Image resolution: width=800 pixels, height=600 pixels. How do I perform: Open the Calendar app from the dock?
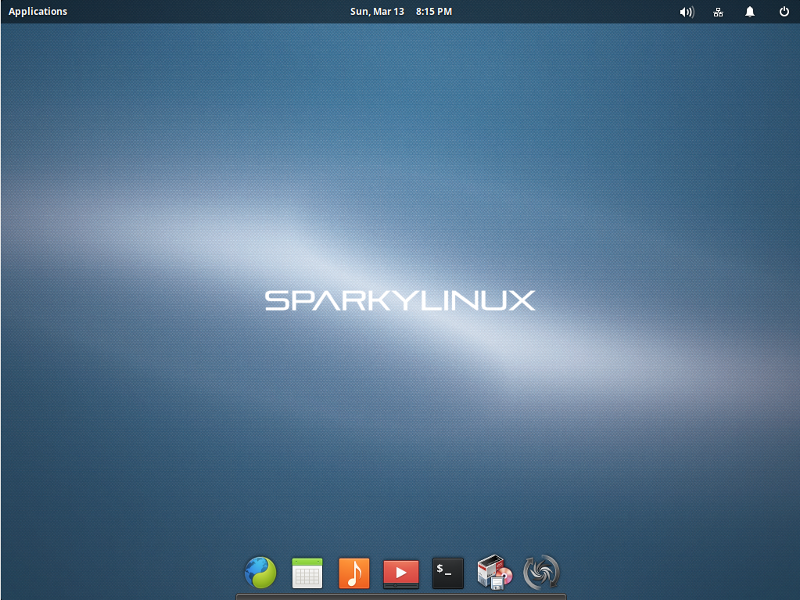pyautogui.click(x=307, y=572)
